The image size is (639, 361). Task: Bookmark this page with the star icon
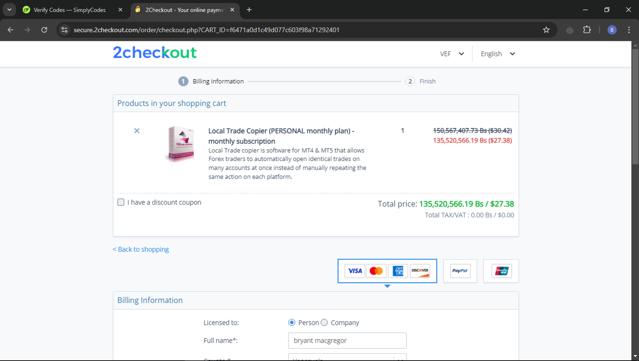point(546,30)
